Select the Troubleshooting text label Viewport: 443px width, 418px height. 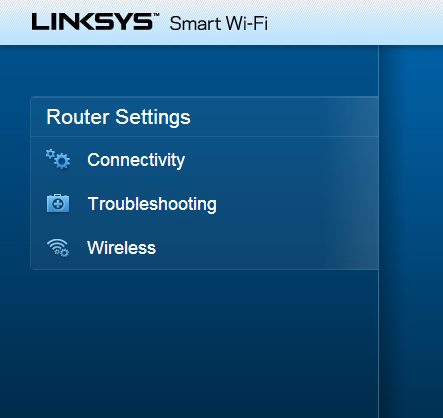click(x=152, y=204)
